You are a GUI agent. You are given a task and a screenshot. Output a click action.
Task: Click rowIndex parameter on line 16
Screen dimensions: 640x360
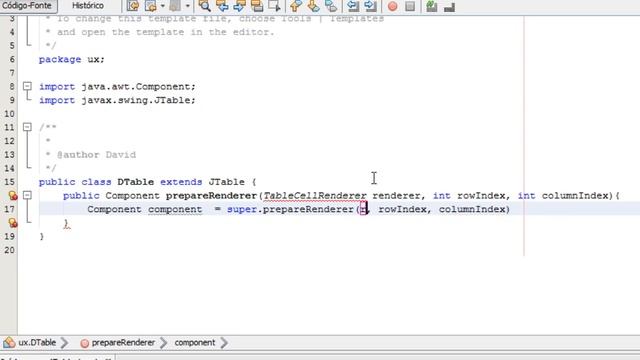481,196
